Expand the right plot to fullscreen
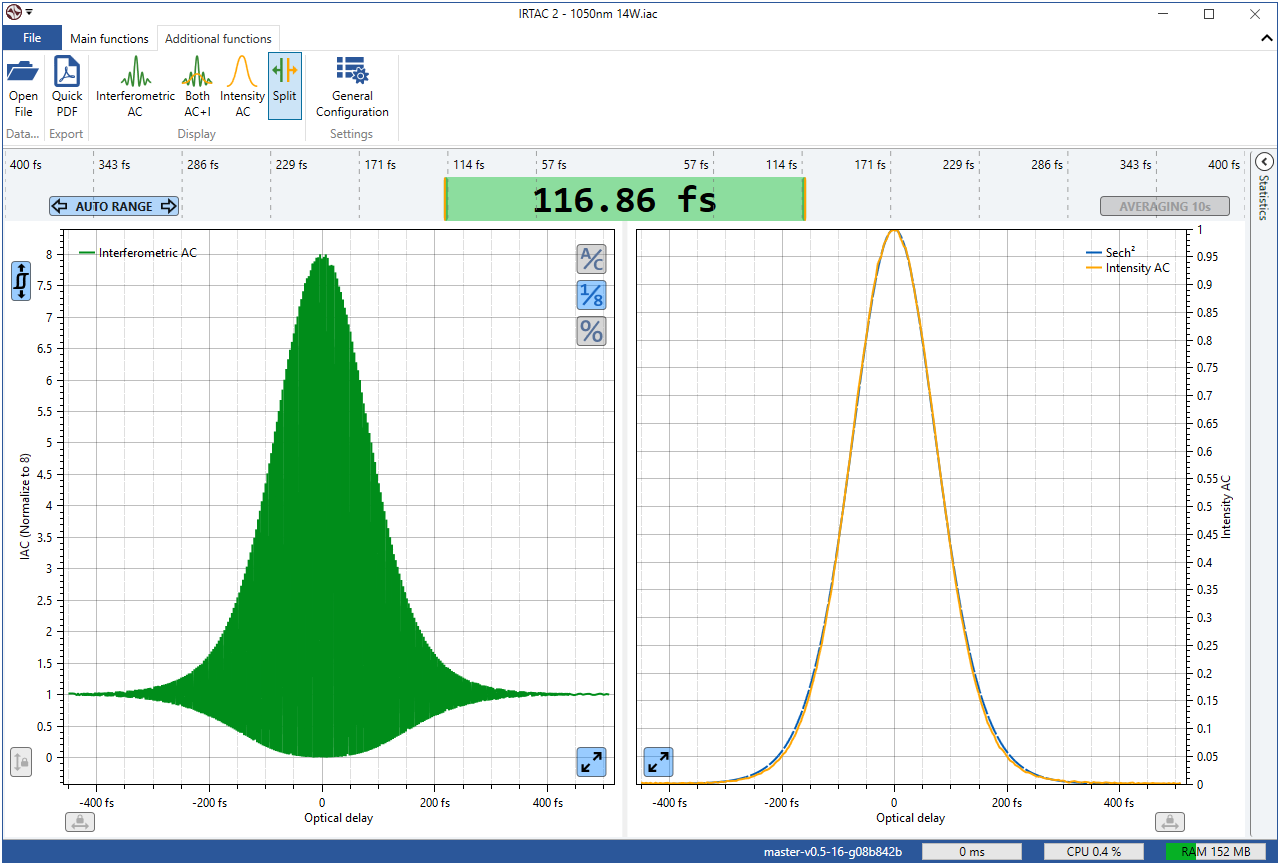The height and width of the screenshot is (864, 1280). click(659, 762)
